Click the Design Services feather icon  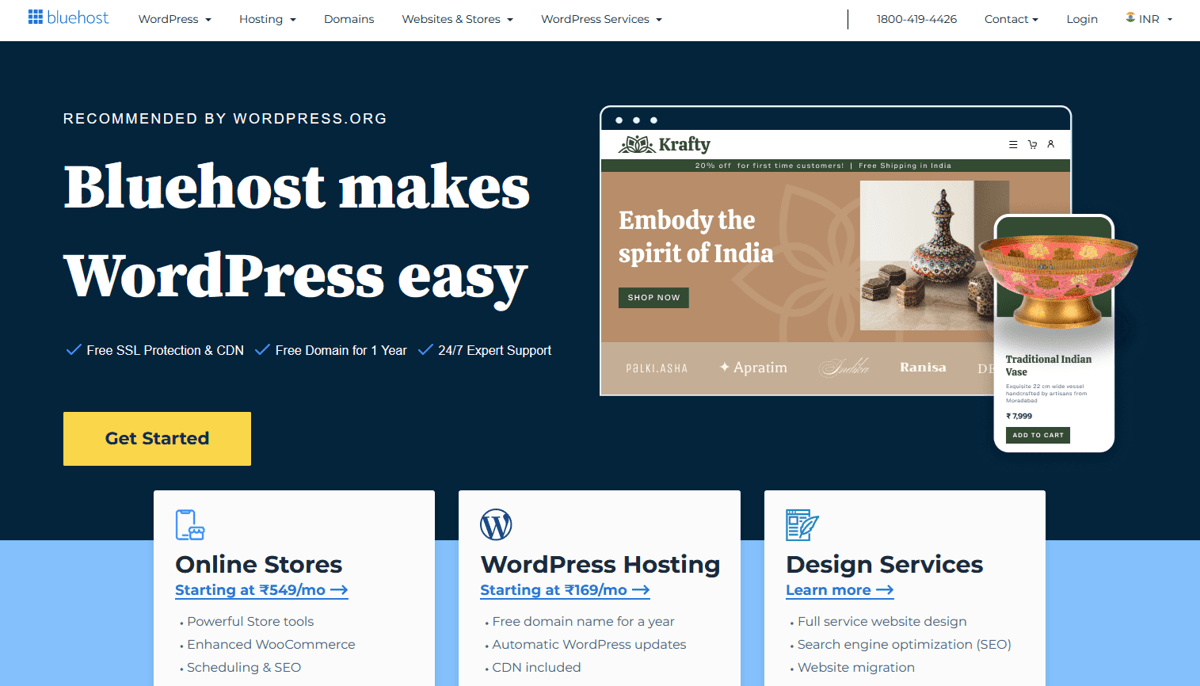point(802,525)
